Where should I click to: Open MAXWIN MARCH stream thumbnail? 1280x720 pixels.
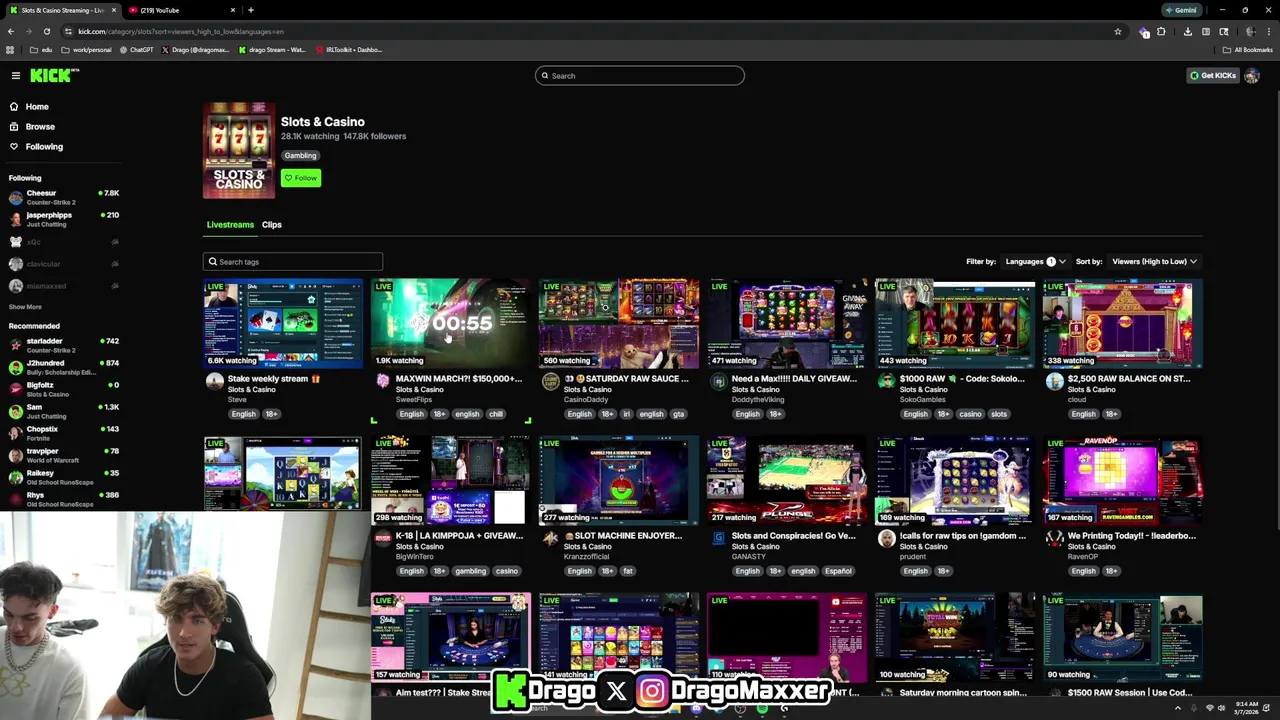tap(451, 324)
